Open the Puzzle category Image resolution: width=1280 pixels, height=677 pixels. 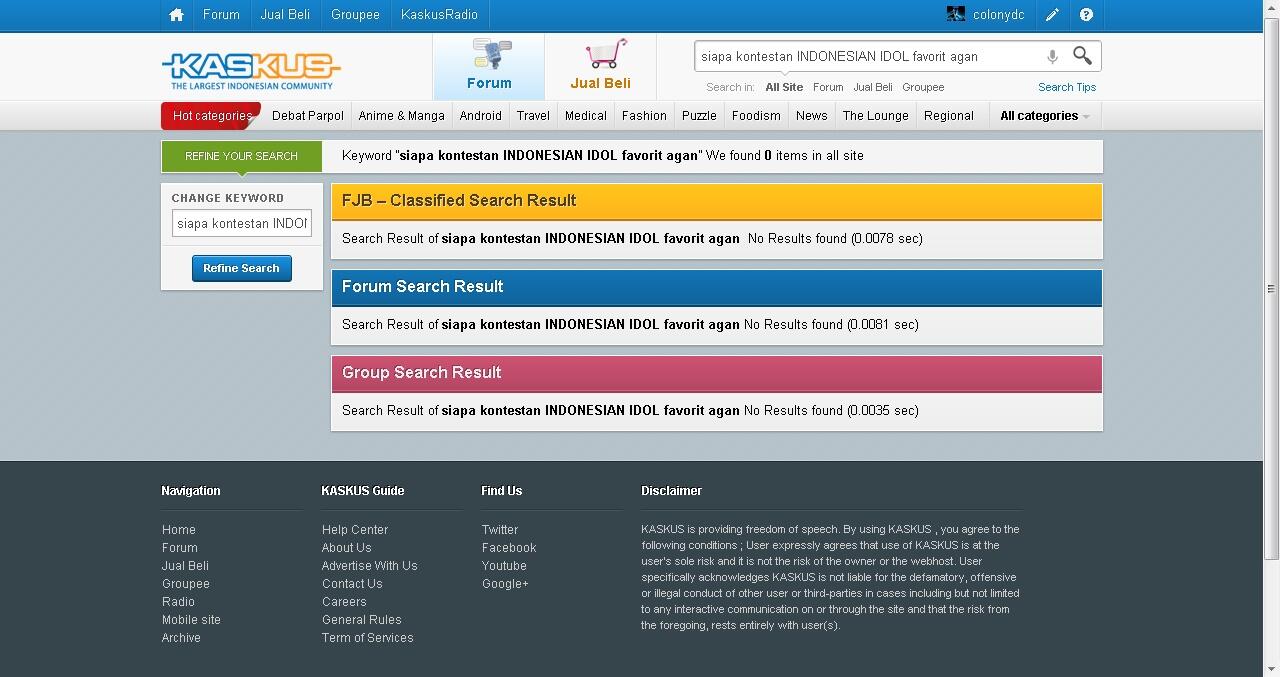[x=699, y=116]
